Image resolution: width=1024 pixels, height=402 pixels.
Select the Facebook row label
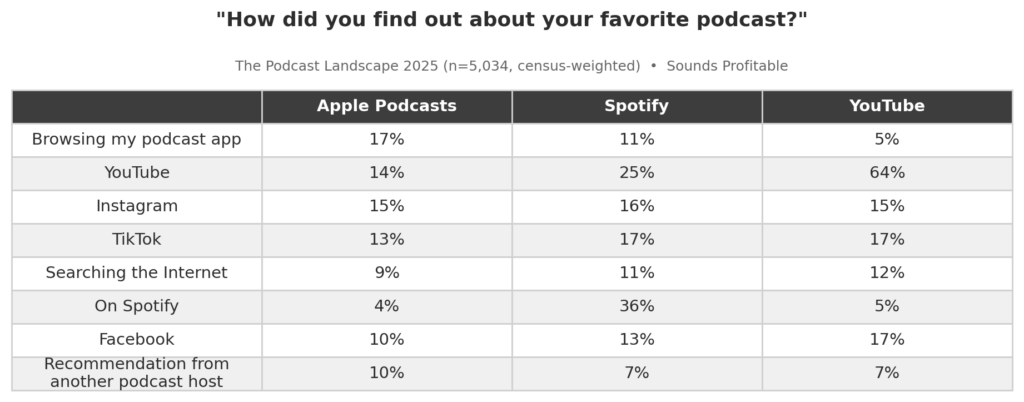tap(136, 340)
